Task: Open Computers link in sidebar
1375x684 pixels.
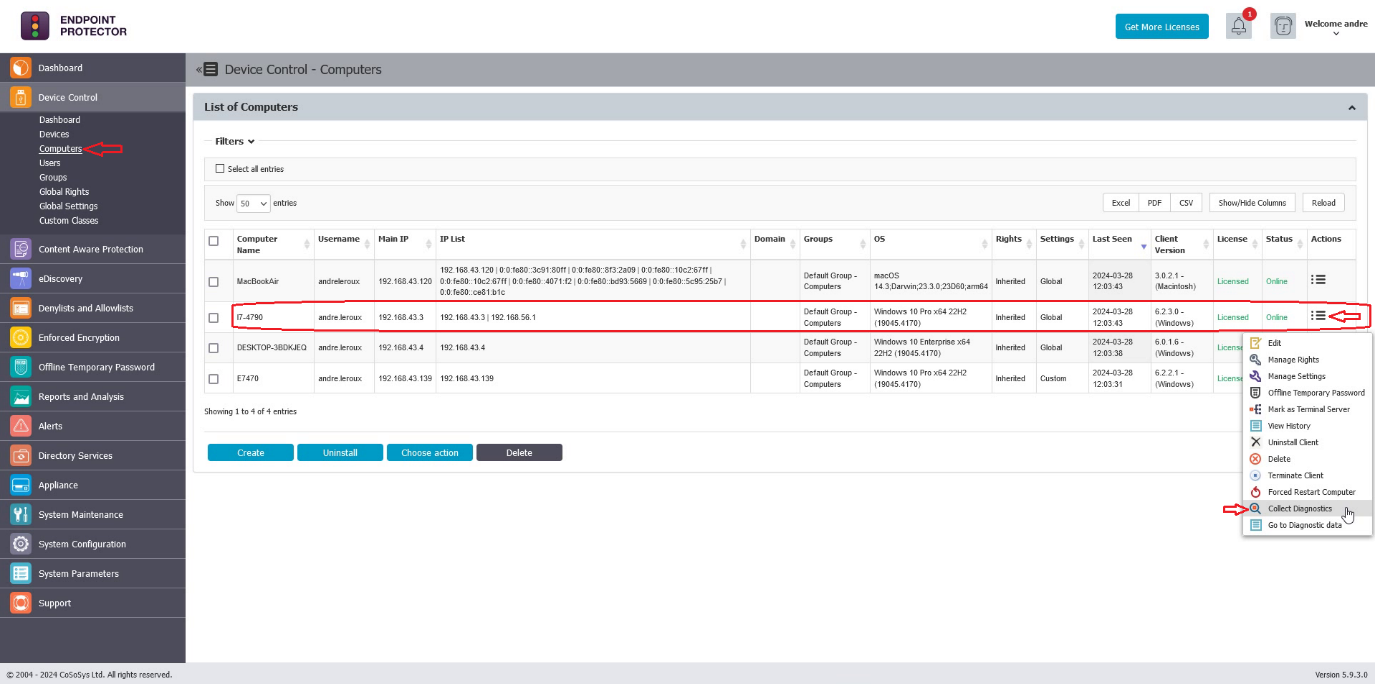Action: coord(60,149)
